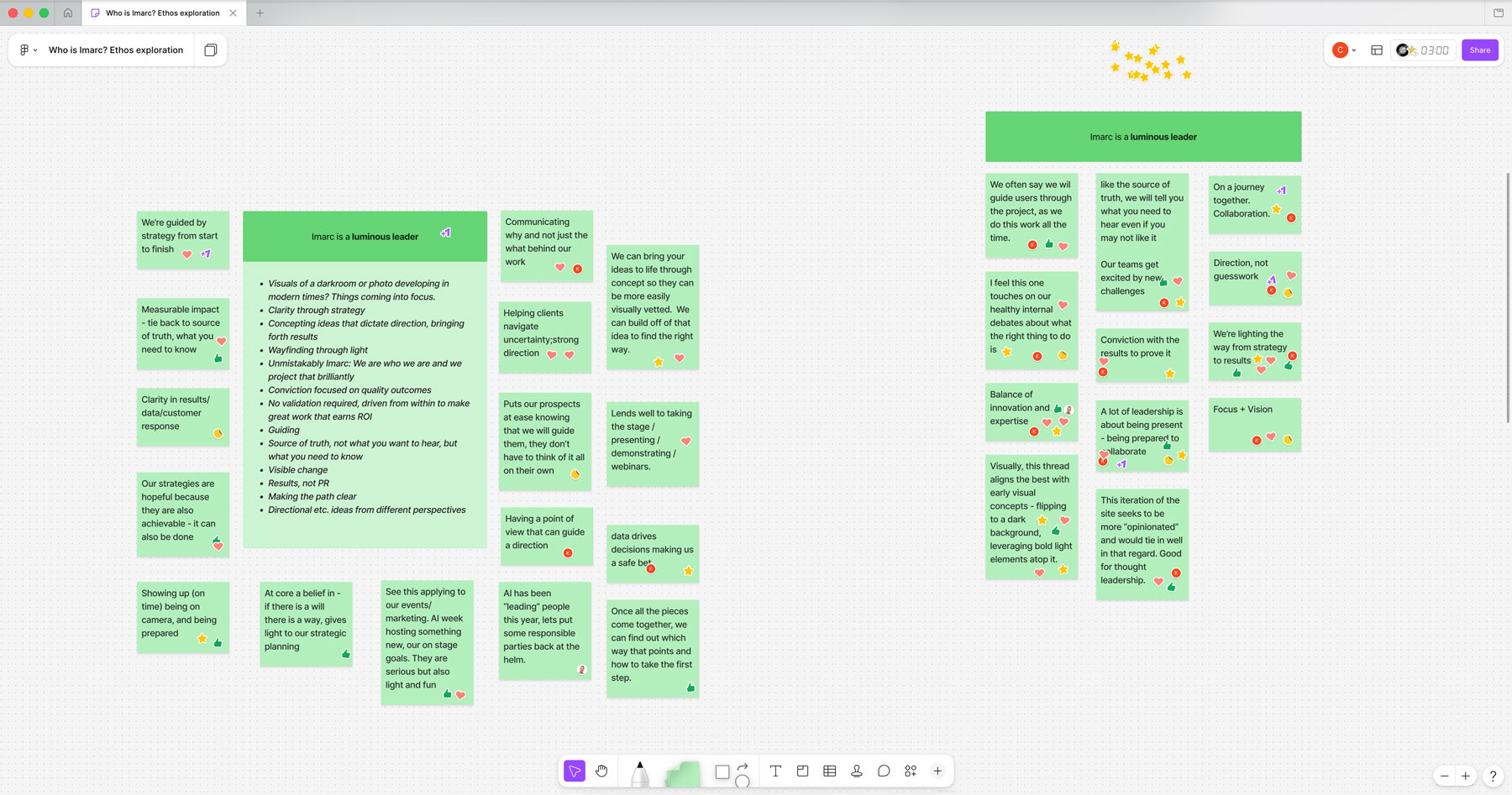The width and height of the screenshot is (1512, 795).
Task: Select 'Balance of innovation and expertise' sticky
Action: pos(1032,412)
